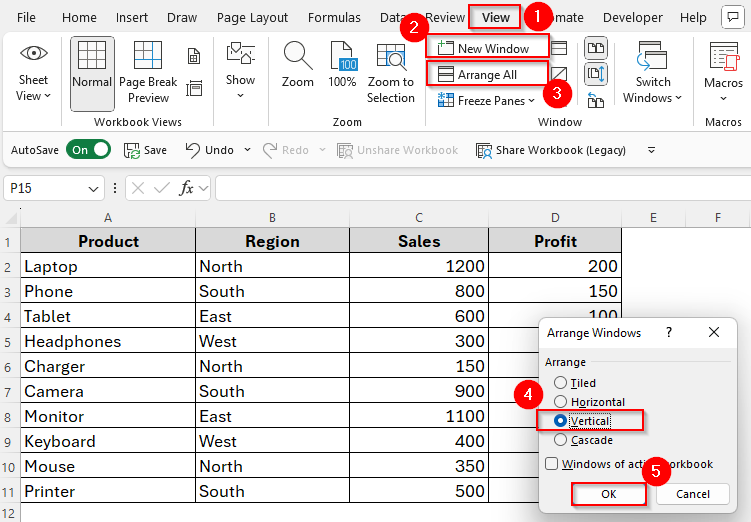This screenshot has width=751, height=522.
Task: Click the Switch Windows icon
Action: pos(652,56)
